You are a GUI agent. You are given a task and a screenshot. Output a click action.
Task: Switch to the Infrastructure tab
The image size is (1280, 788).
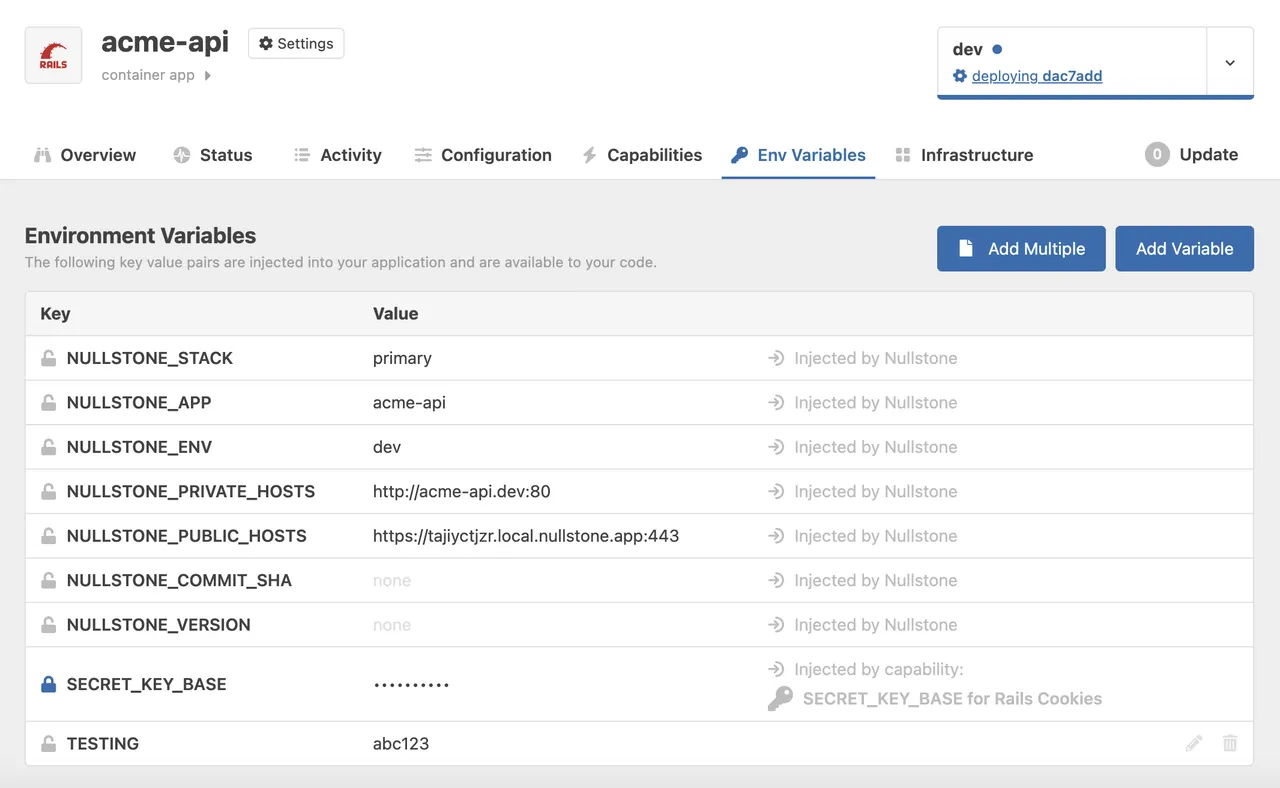[x=964, y=155]
